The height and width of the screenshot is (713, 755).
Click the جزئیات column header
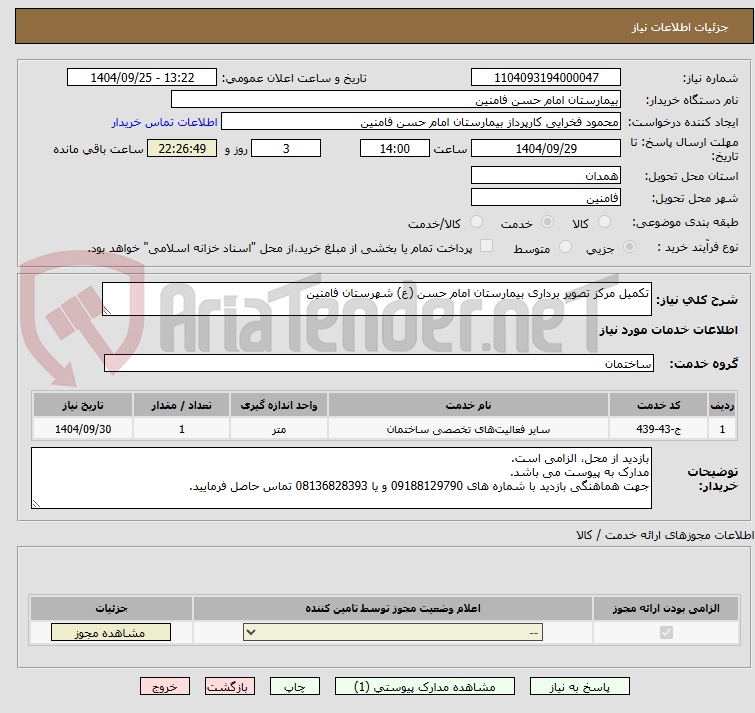point(111,608)
